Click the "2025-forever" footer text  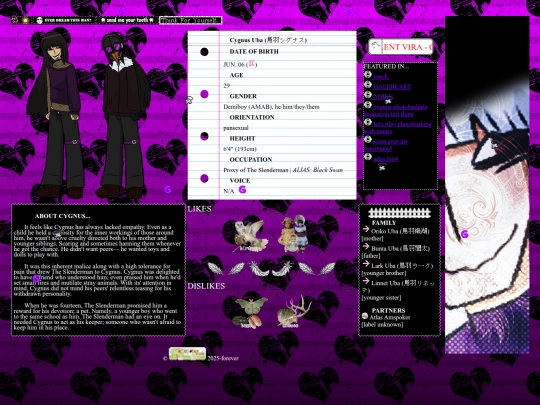pyautogui.click(x=223, y=359)
